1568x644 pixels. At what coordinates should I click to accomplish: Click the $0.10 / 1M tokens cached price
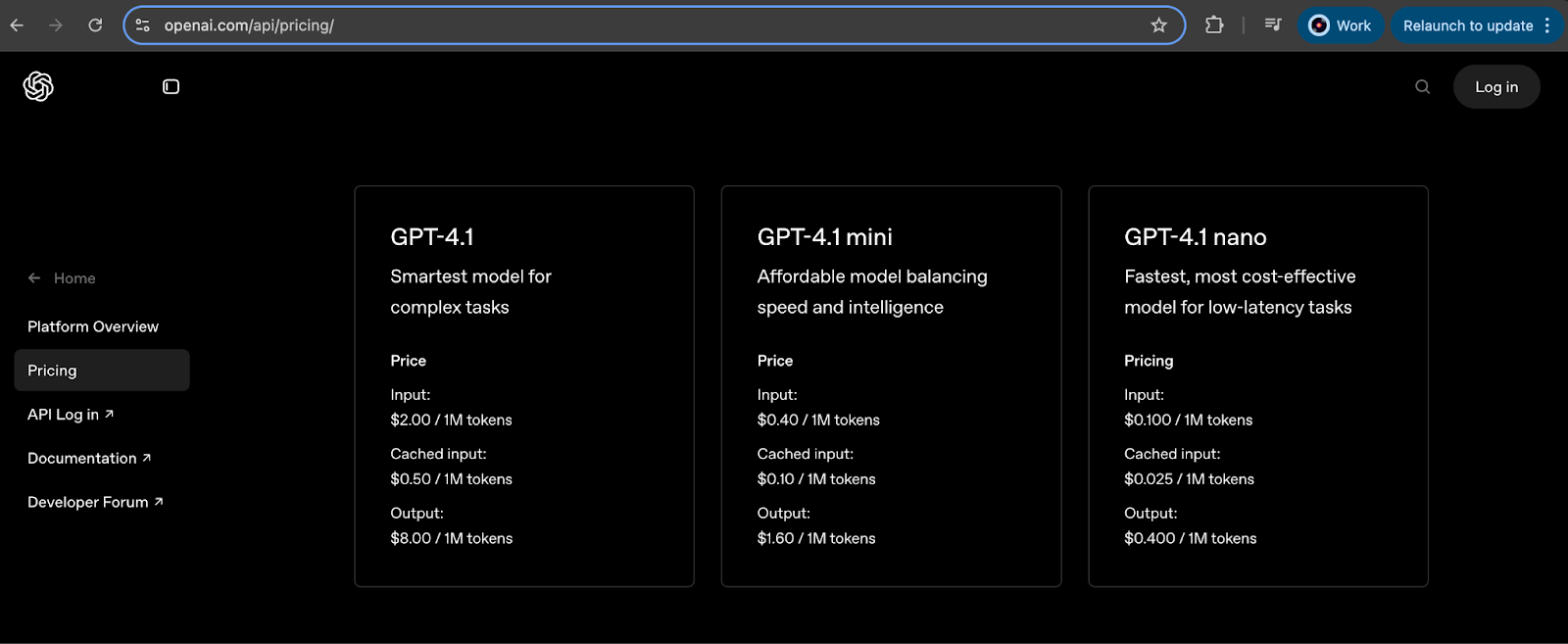pyautogui.click(x=816, y=479)
